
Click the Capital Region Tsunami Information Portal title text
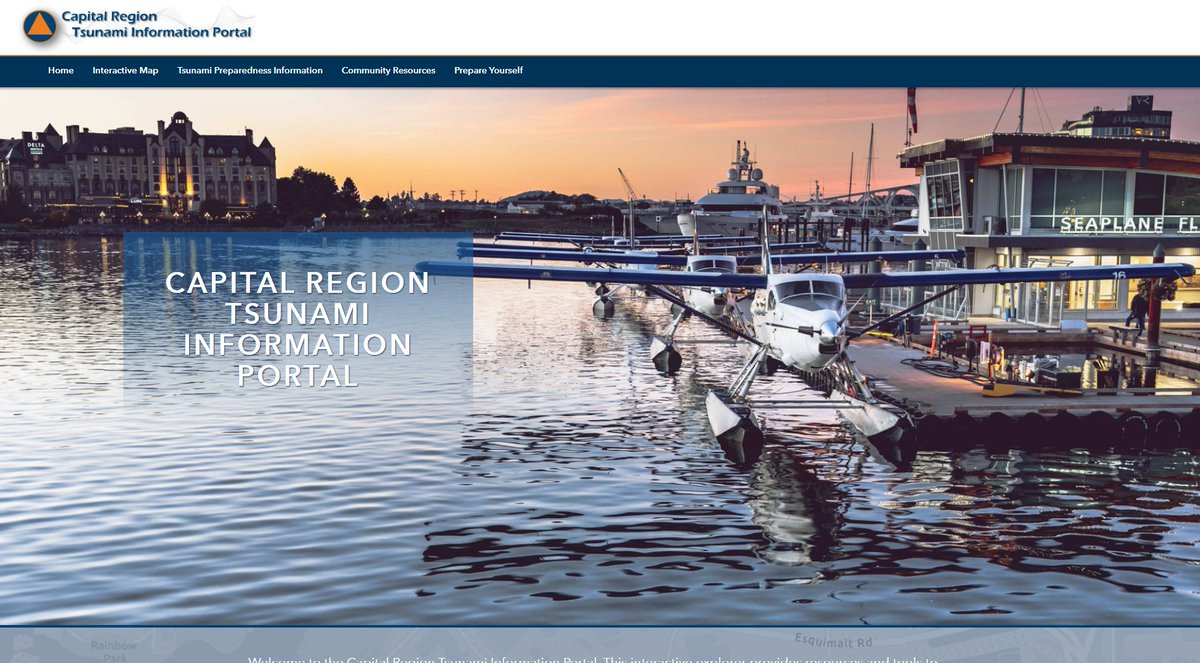click(x=156, y=25)
